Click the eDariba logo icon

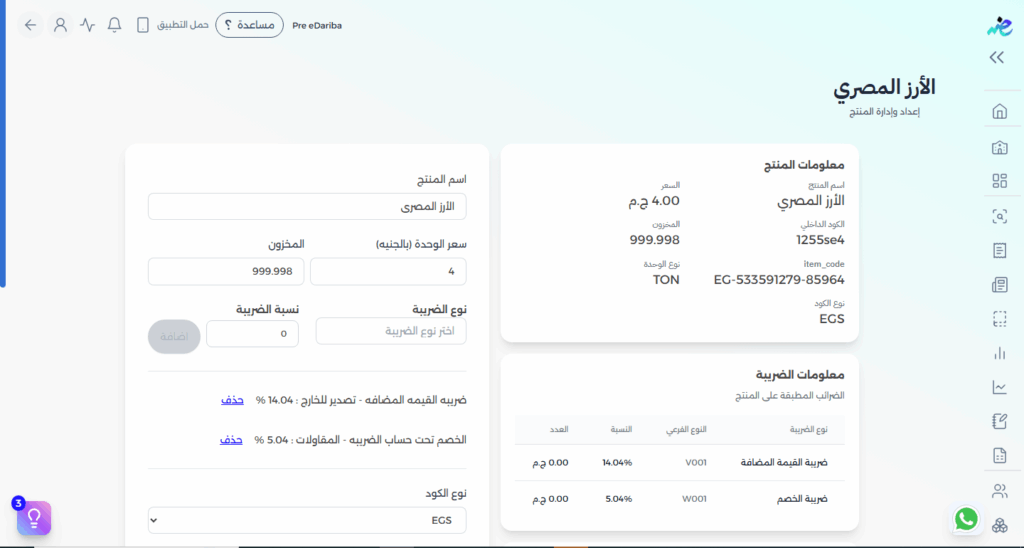point(999,26)
